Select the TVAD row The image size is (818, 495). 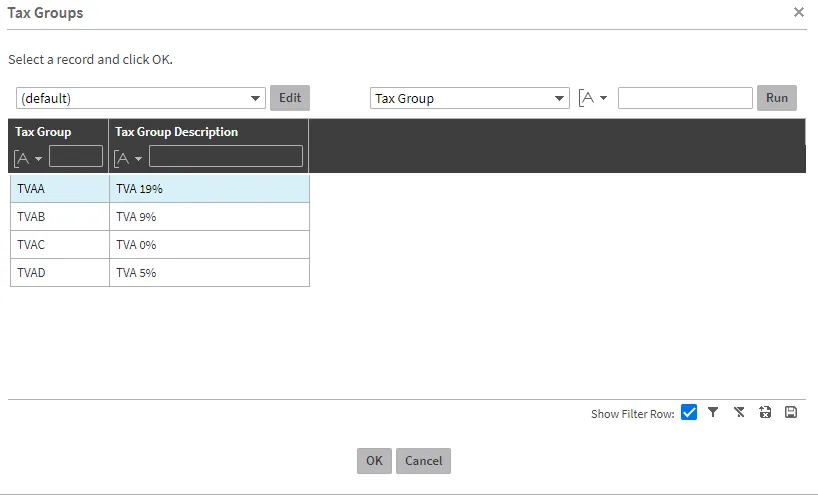(x=160, y=273)
